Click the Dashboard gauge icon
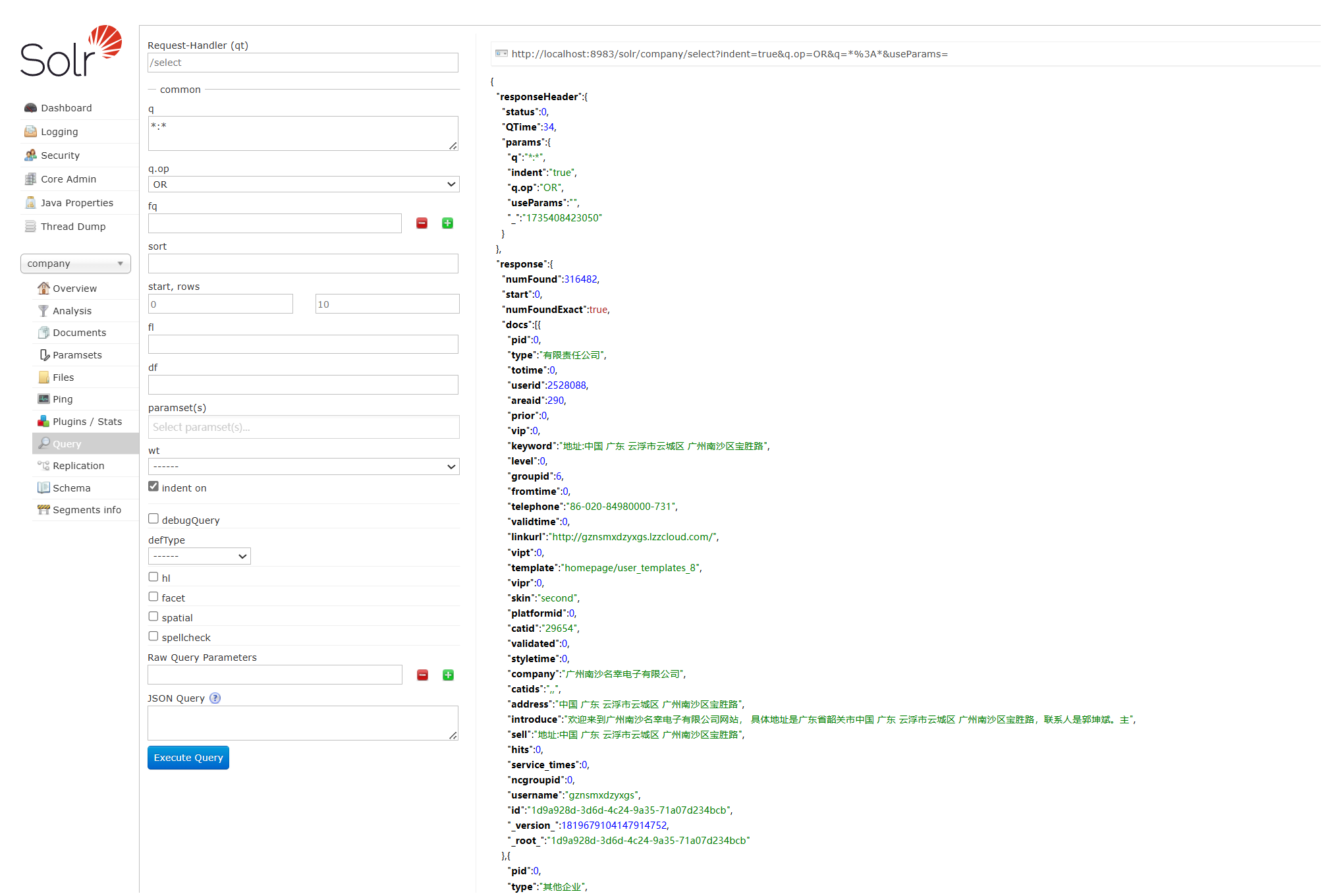Screen dimensions: 1324x896 (x=30, y=108)
